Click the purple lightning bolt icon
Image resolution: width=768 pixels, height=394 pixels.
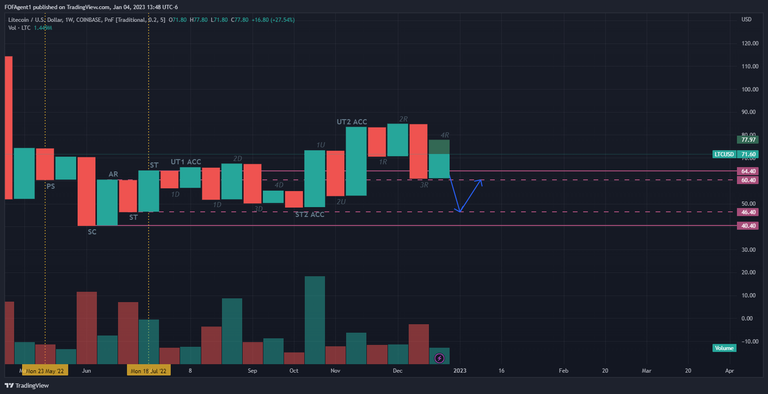click(439, 359)
